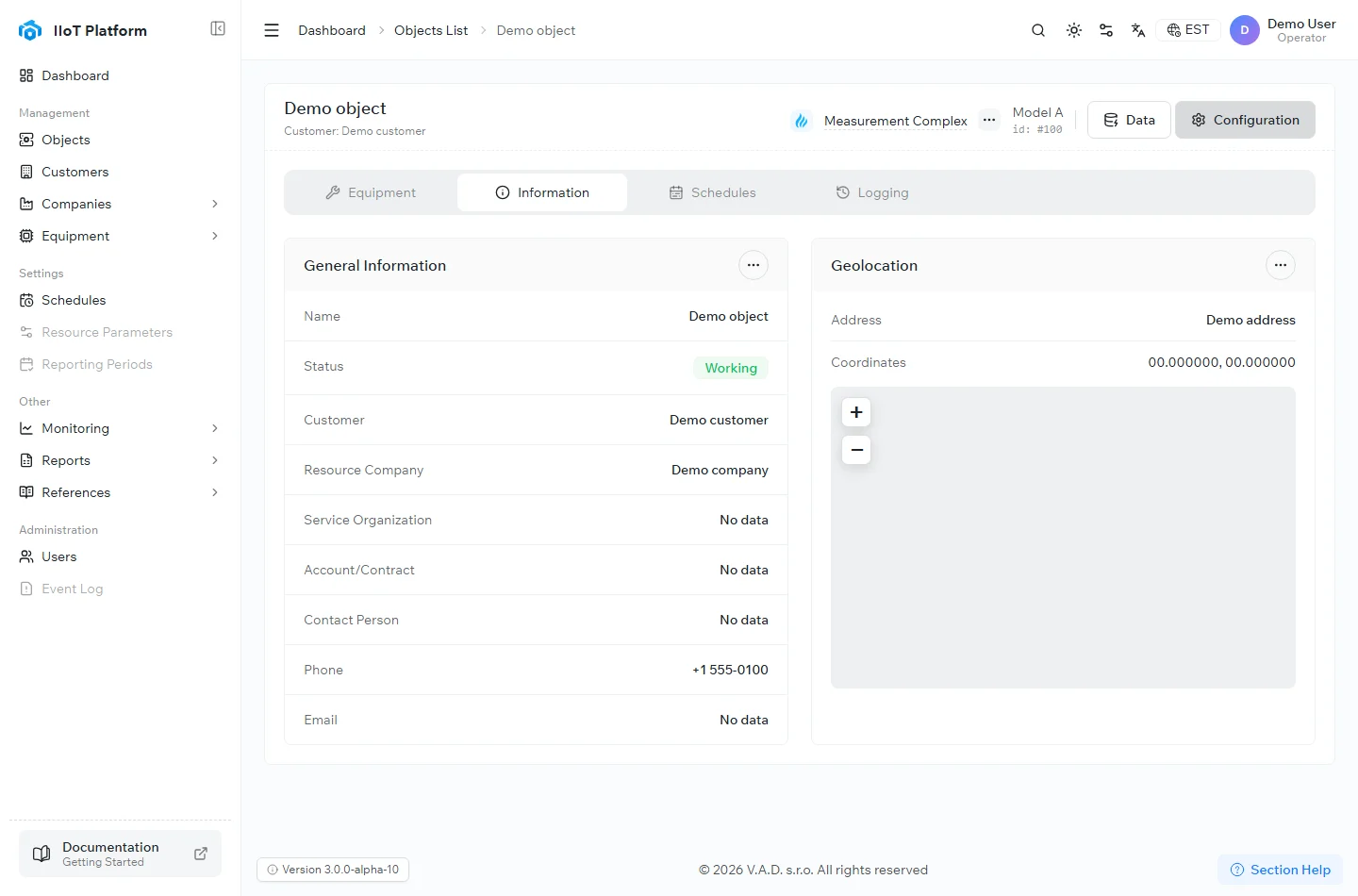Click the Companies folder icon
This screenshot has height=896, width=1358.
coord(26,204)
